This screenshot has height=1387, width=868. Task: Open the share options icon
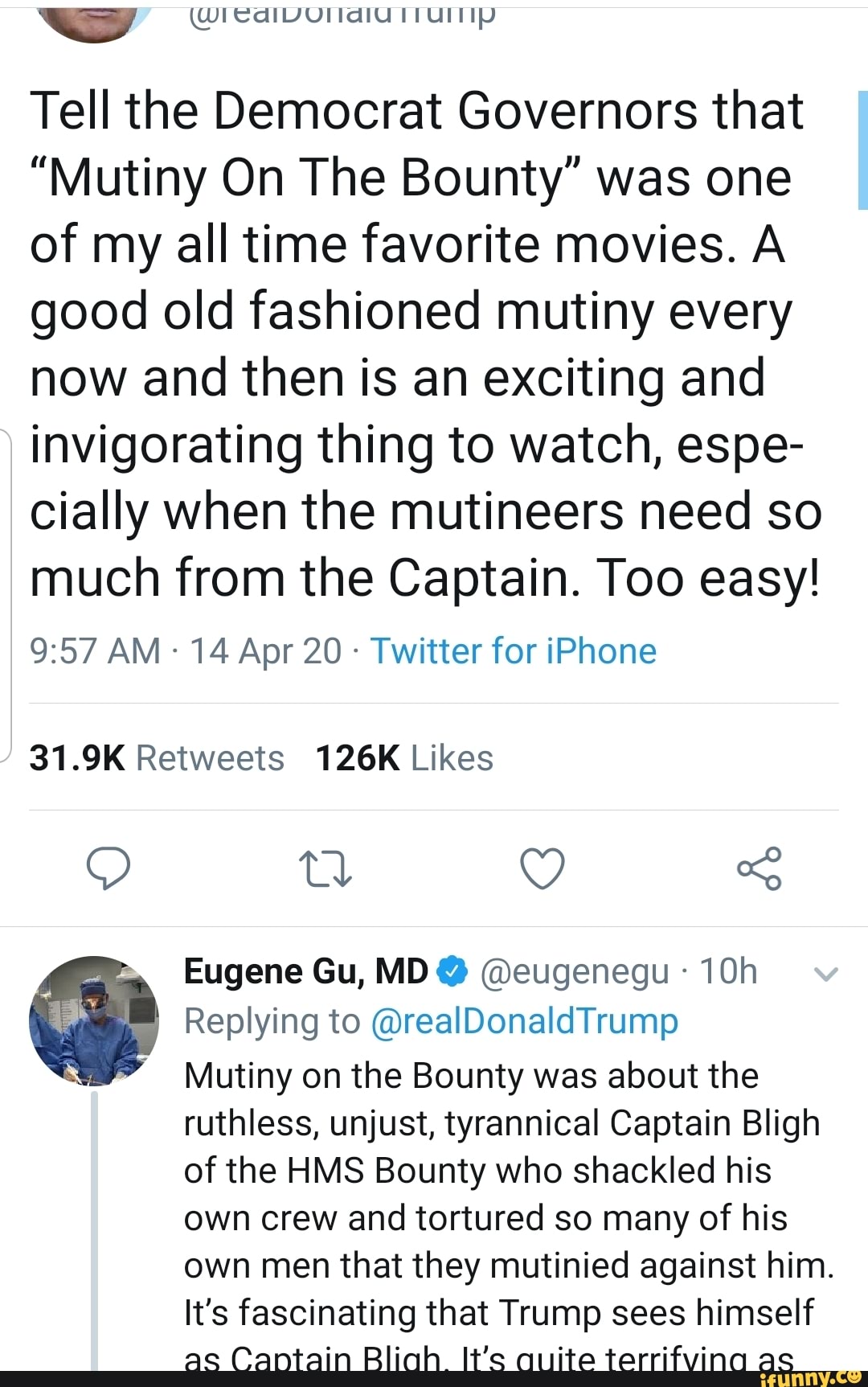pyautogui.click(x=759, y=868)
